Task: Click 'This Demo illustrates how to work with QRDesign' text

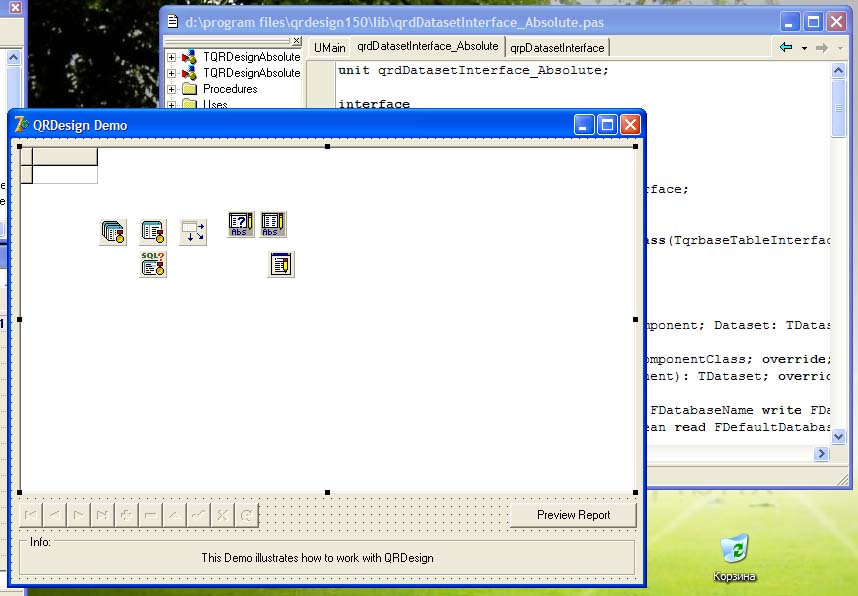Action: pyautogui.click(x=317, y=558)
